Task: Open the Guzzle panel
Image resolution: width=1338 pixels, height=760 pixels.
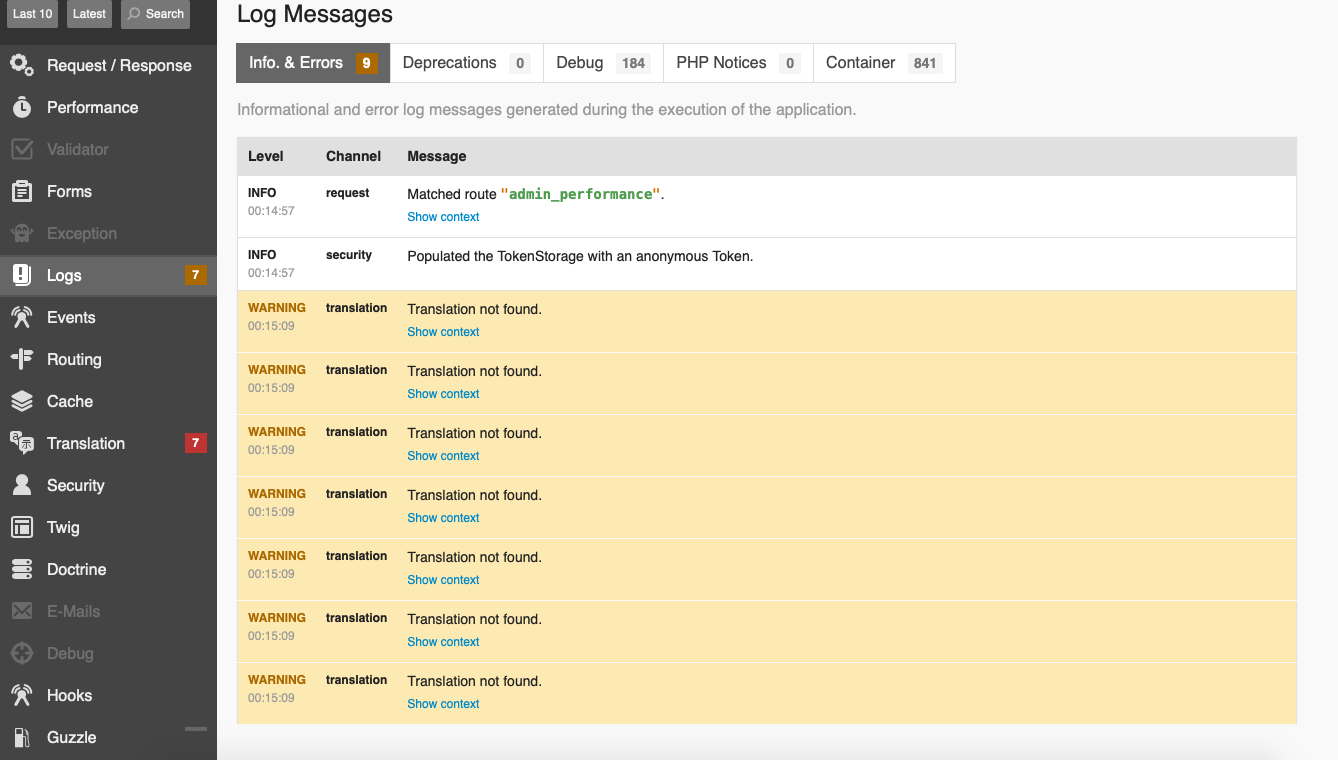Action: 108,737
